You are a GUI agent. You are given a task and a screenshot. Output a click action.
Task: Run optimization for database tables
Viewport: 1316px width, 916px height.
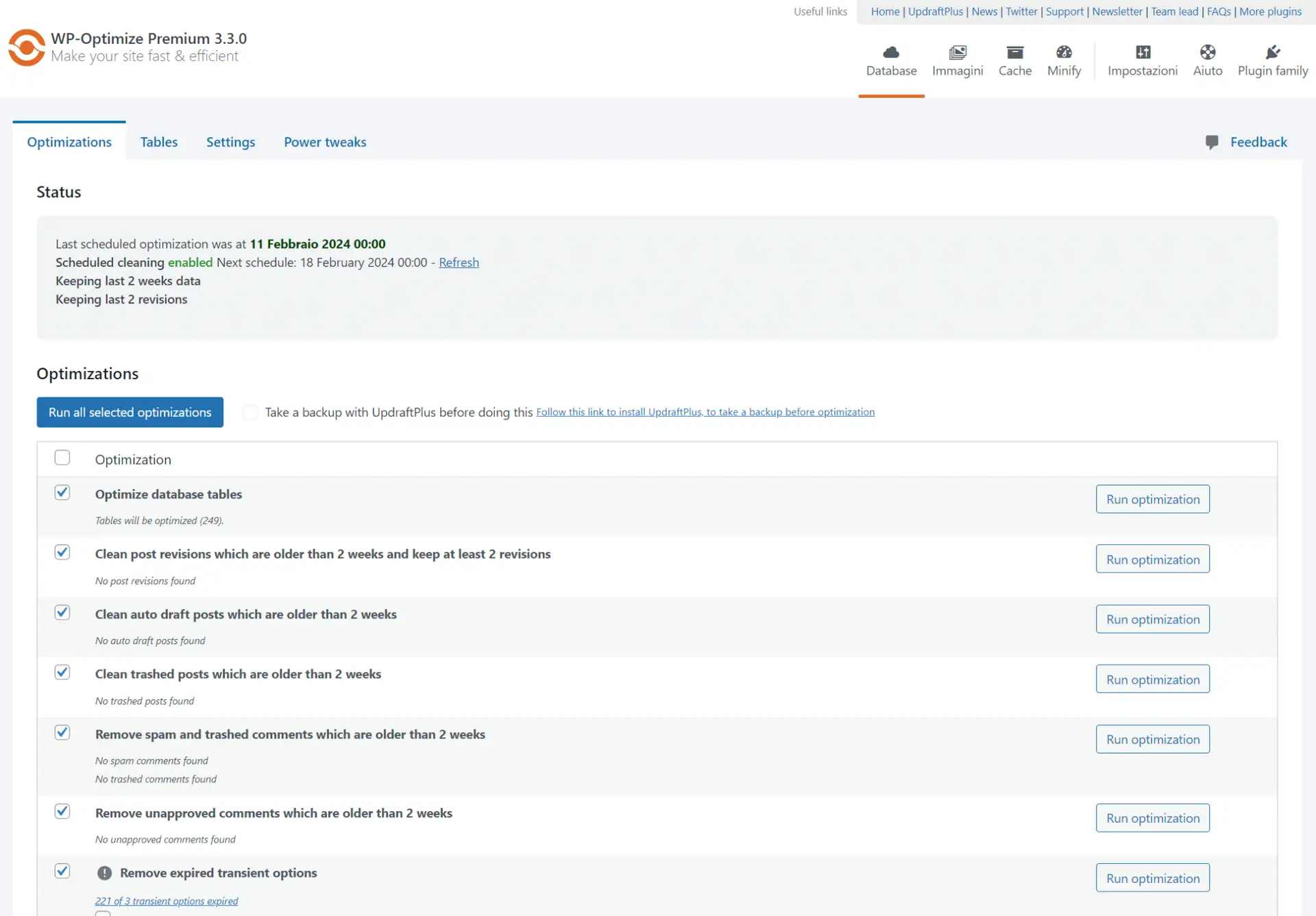coord(1153,499)
